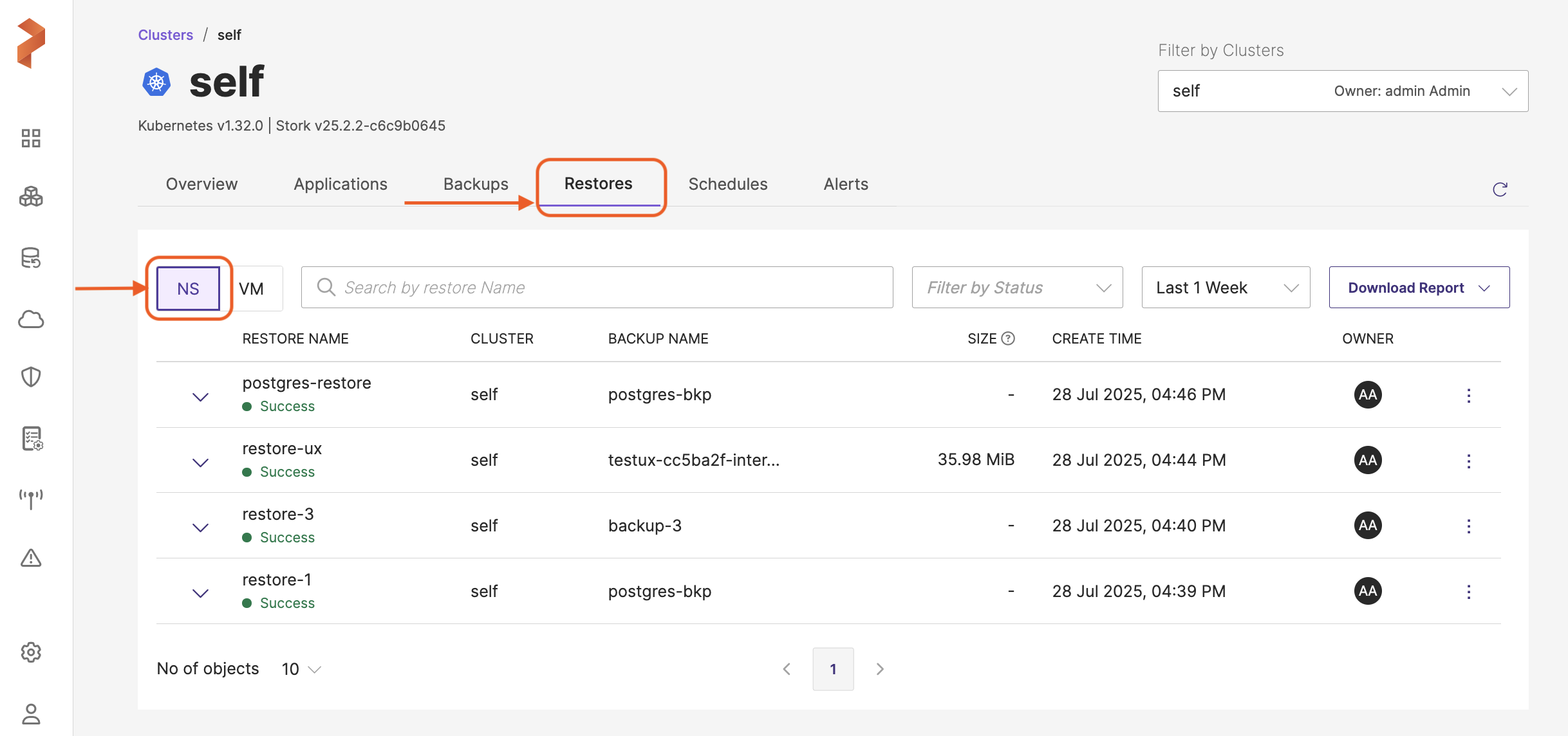Open the dashboard grid icon in sidebar
The width and height of the screenshot is (1568, 736).
click(31, 138)
